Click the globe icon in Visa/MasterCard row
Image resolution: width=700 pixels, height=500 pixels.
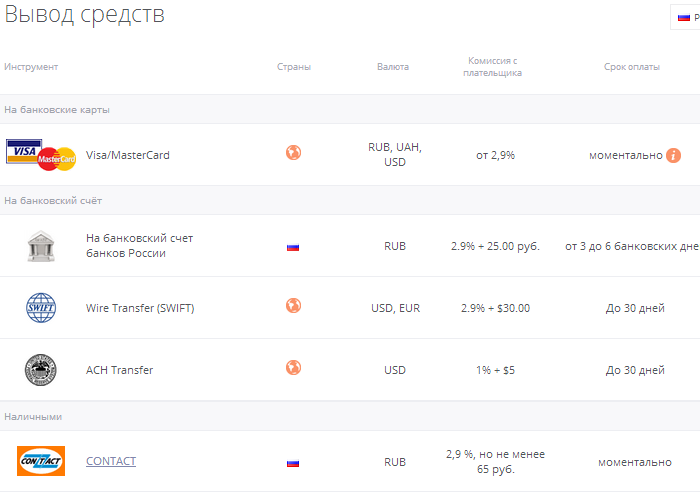(x=293, y=153)
